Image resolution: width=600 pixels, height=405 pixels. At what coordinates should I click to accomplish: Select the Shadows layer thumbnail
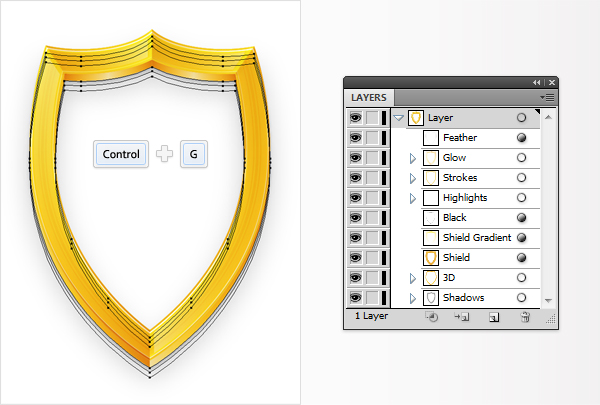coord(430,298)
